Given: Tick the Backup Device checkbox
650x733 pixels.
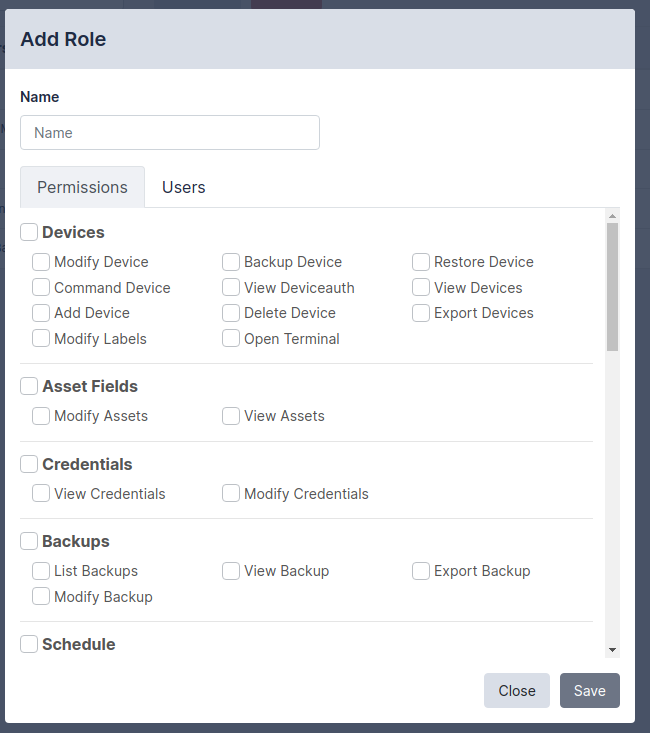Looking at the screenshot, I should pos(231,262).
